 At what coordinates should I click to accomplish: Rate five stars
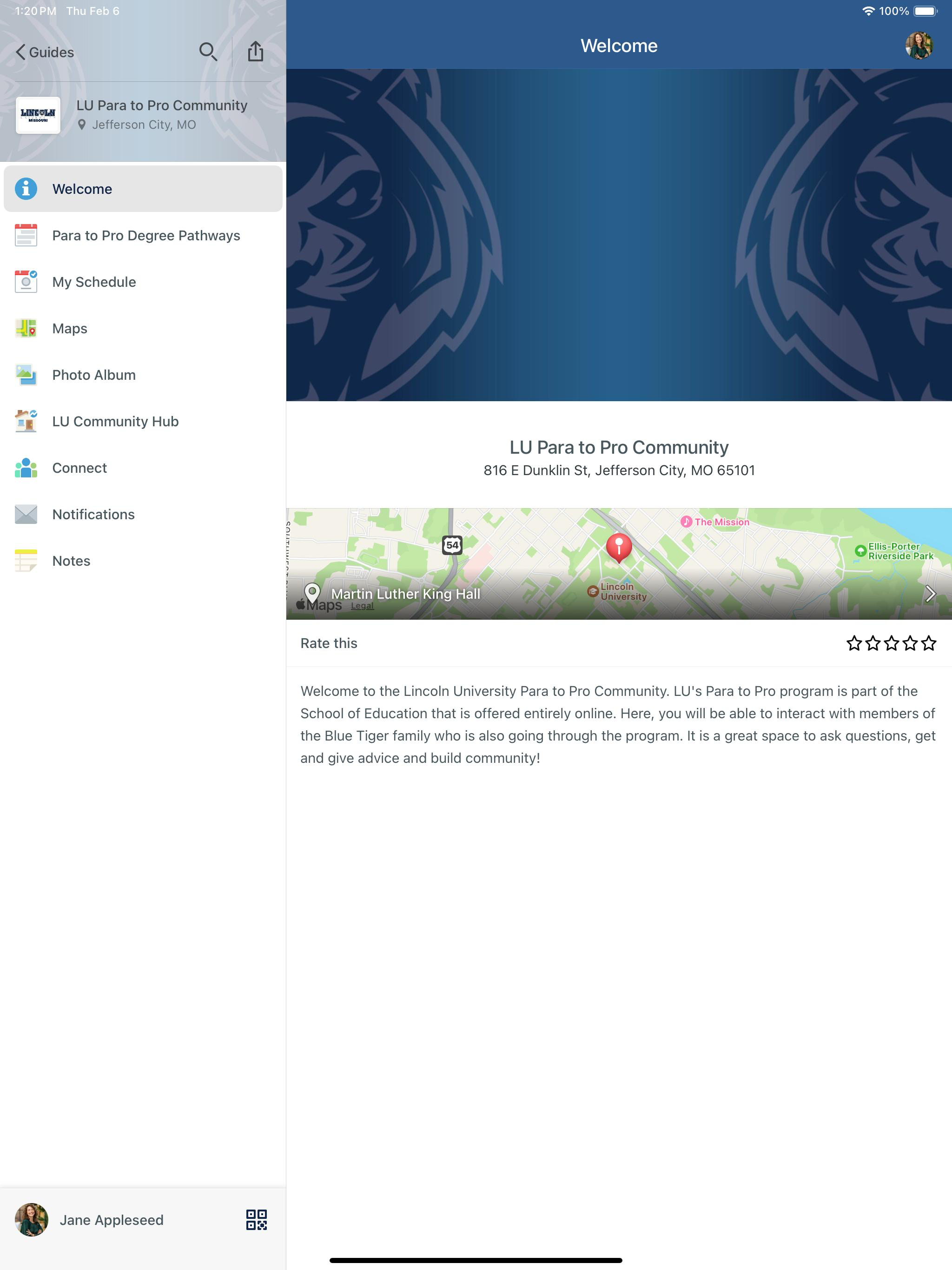[x=928, y=643]
